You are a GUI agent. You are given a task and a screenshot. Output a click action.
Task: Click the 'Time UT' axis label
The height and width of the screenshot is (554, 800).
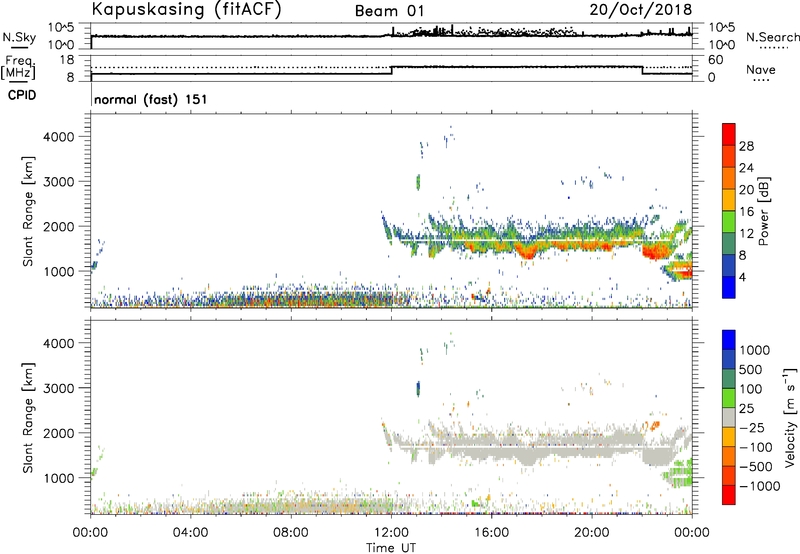tap(391, 547)
